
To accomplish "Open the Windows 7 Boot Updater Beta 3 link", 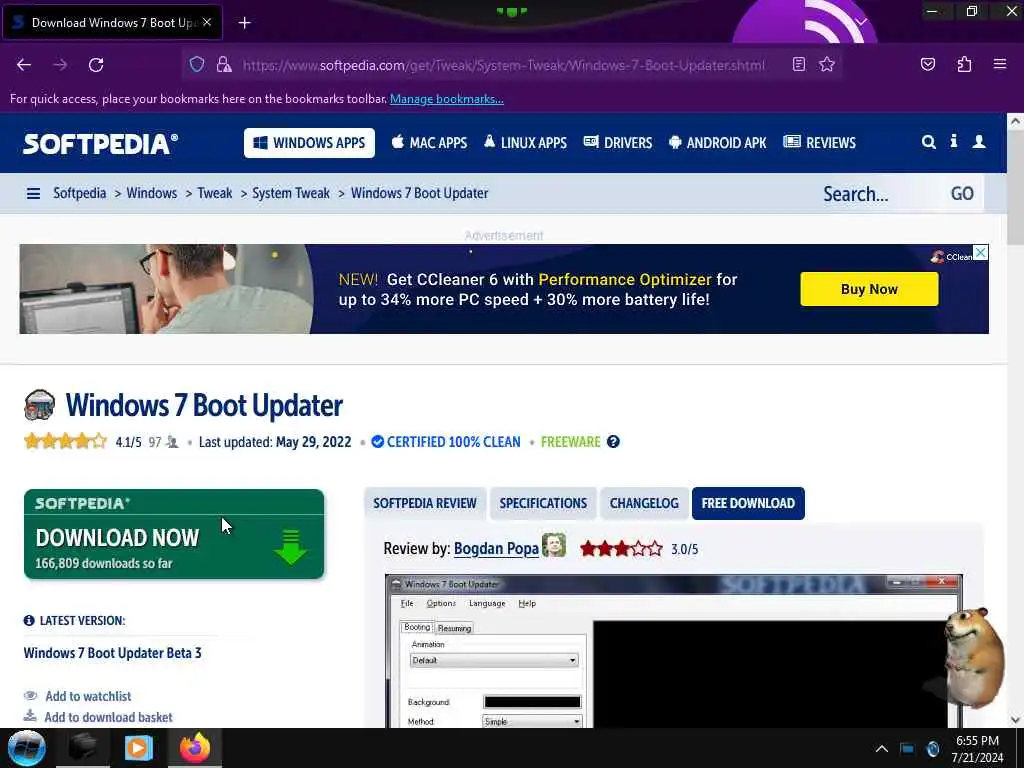I will [112, 653].
